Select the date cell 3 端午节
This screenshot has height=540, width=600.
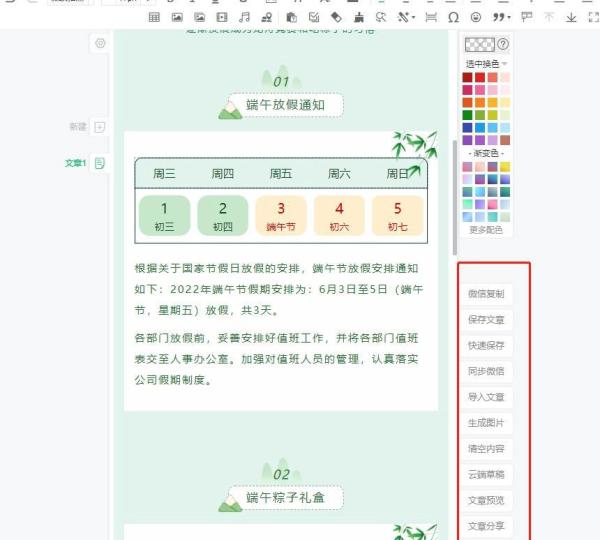tap(281, 215)
